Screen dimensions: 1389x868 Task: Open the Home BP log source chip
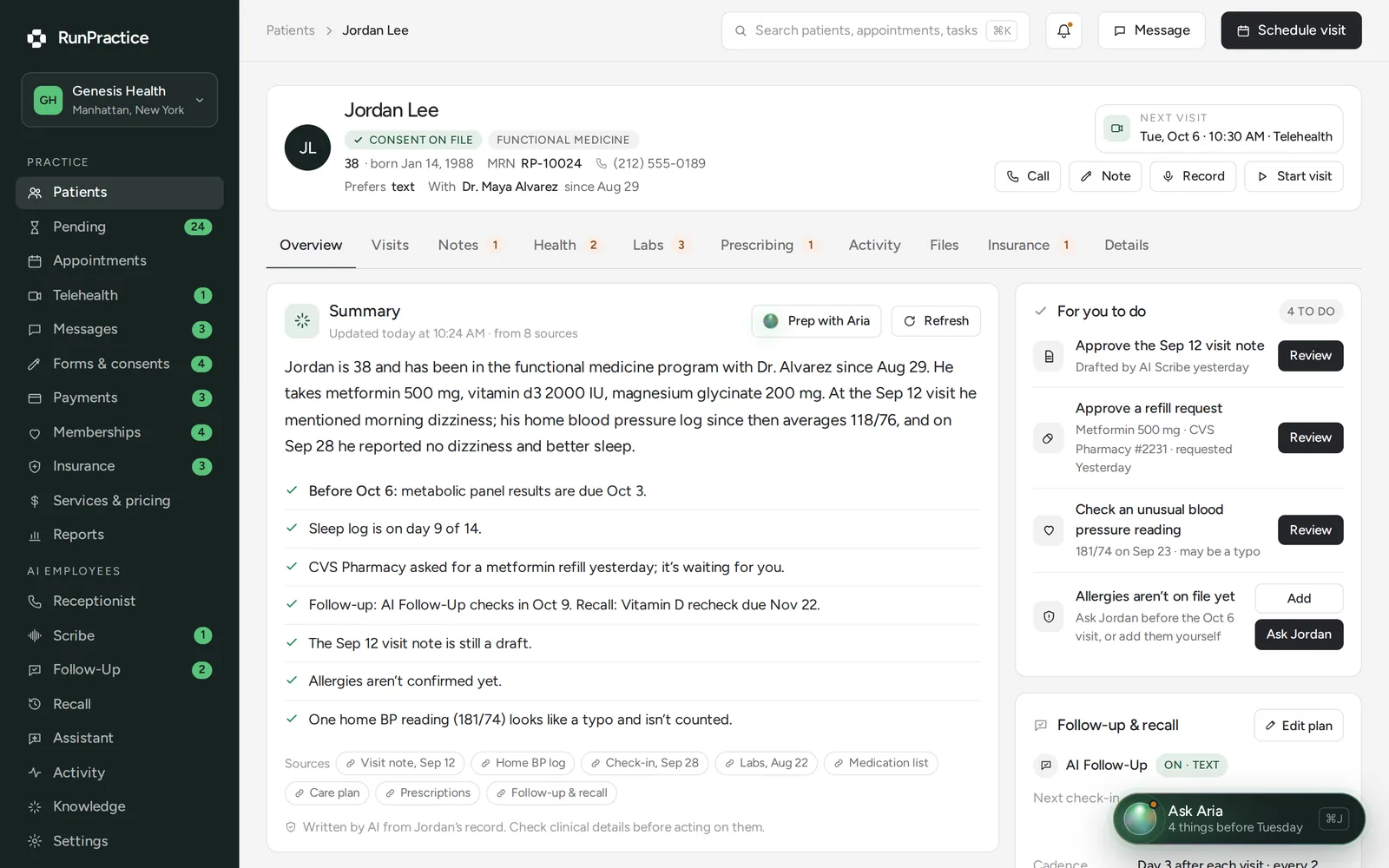(x=523, y=763)
